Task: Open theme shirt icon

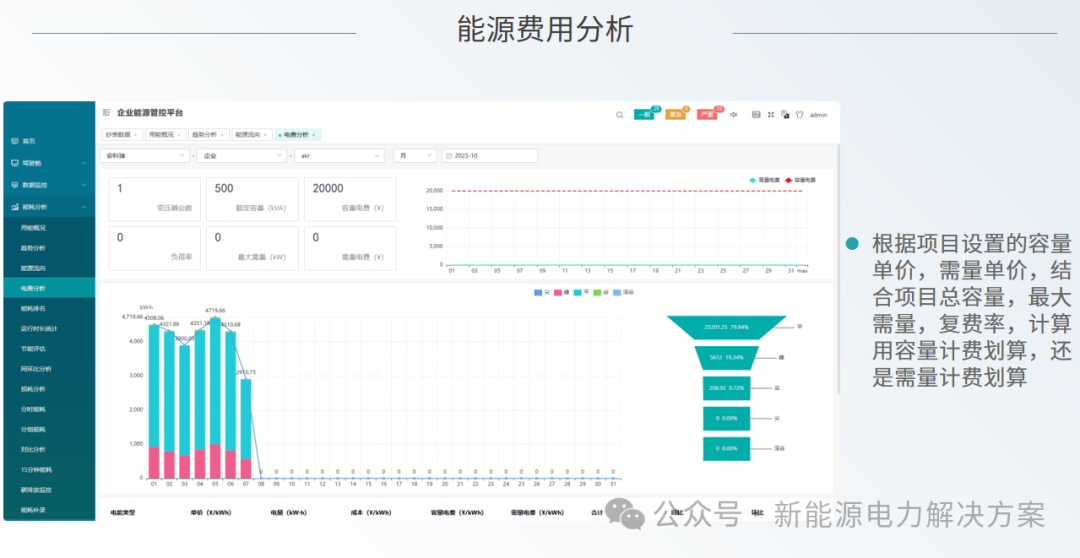Action: pos(800,114)
